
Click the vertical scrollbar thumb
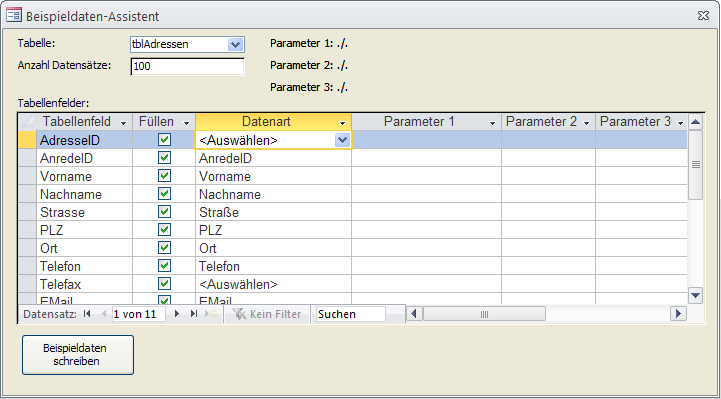pyautogui.click(x=696, y=165)
